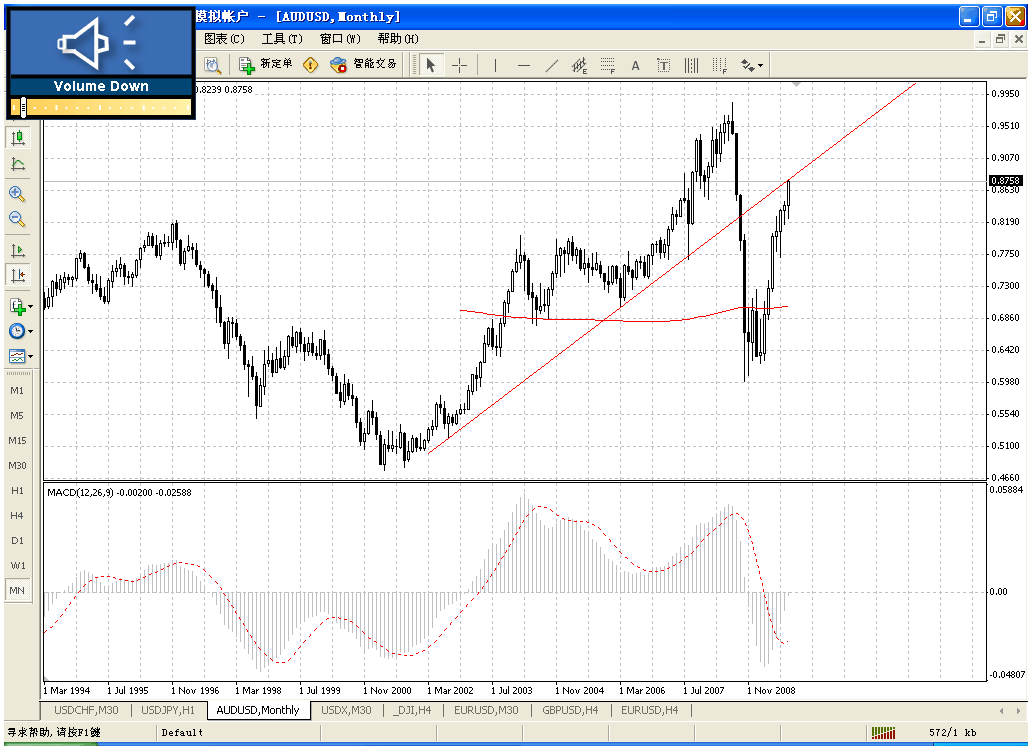The height and width of the screenshot is (746, 1032).
Task: Click the 新定单 new order button
Action: 263,64
